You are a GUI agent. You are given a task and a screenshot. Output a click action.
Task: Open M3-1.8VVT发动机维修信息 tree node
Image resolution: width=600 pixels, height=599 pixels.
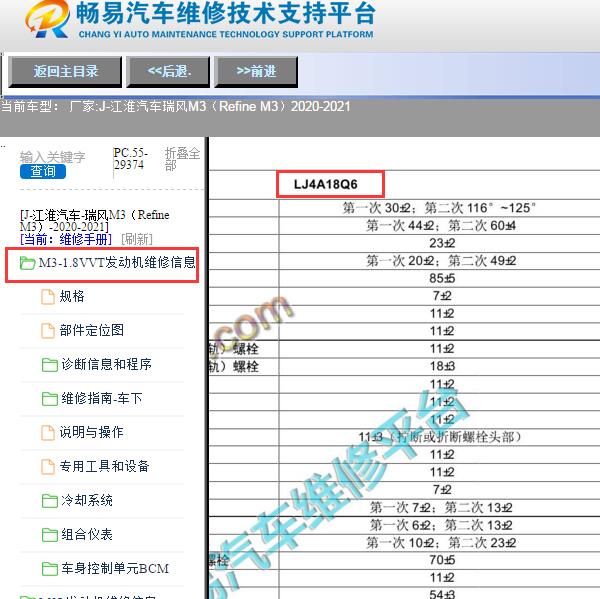[117, 263]
